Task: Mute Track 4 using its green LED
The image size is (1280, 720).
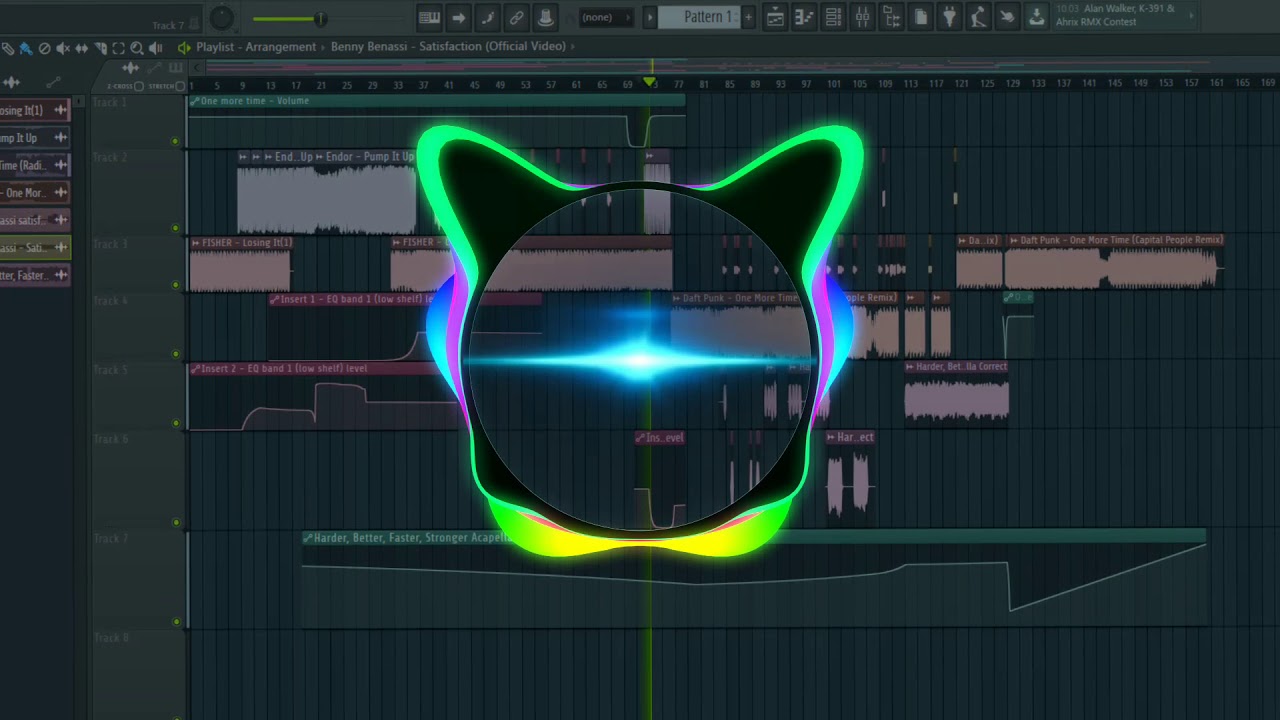Action: click(x=175, y=353)
